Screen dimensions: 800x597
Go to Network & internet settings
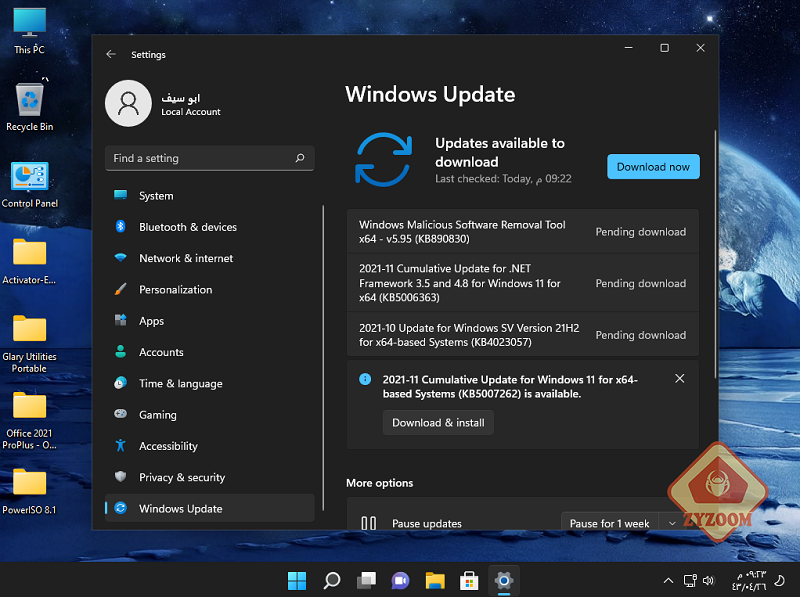(209, 258)
